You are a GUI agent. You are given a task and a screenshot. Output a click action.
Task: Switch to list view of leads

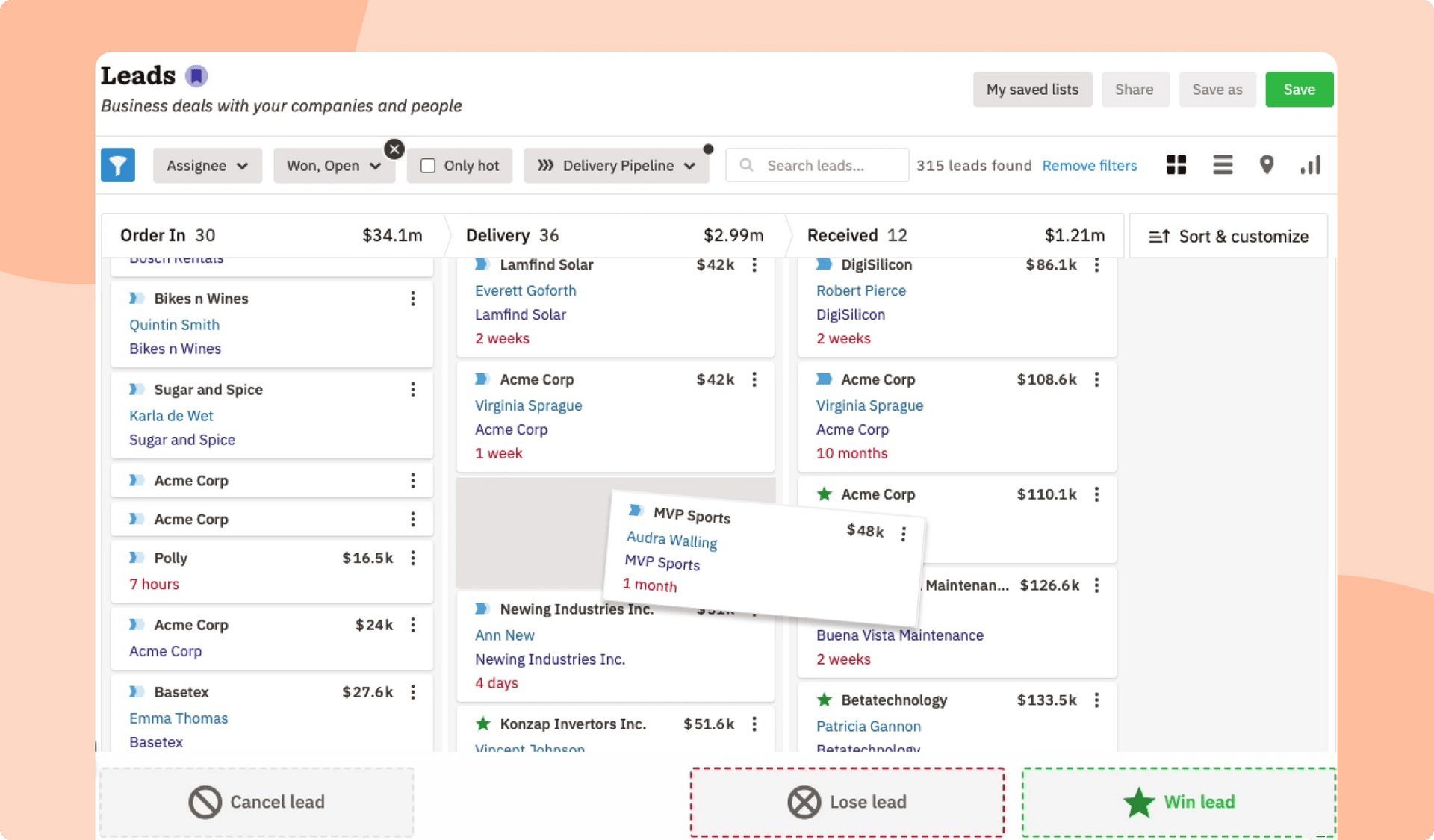tap(1222, 164)
